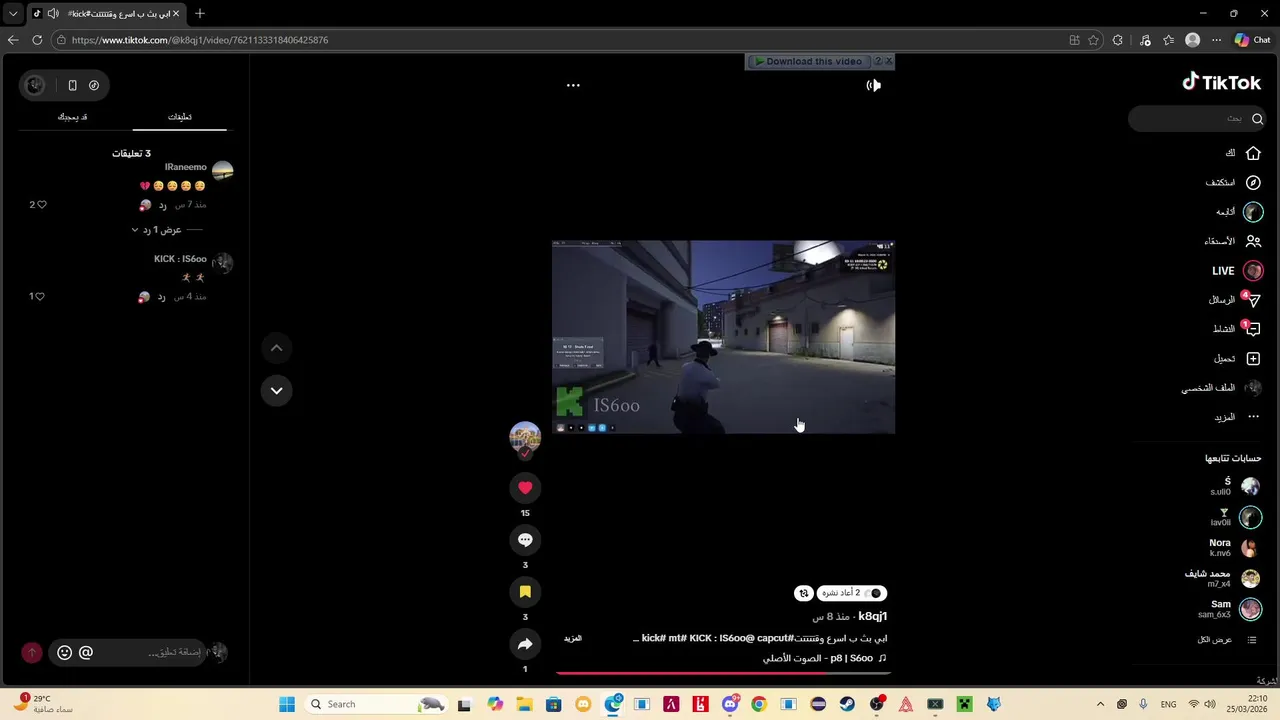Open the original sound p8 | S6oo link
Screen dimensions: 1280x720
tap(825, 659)
